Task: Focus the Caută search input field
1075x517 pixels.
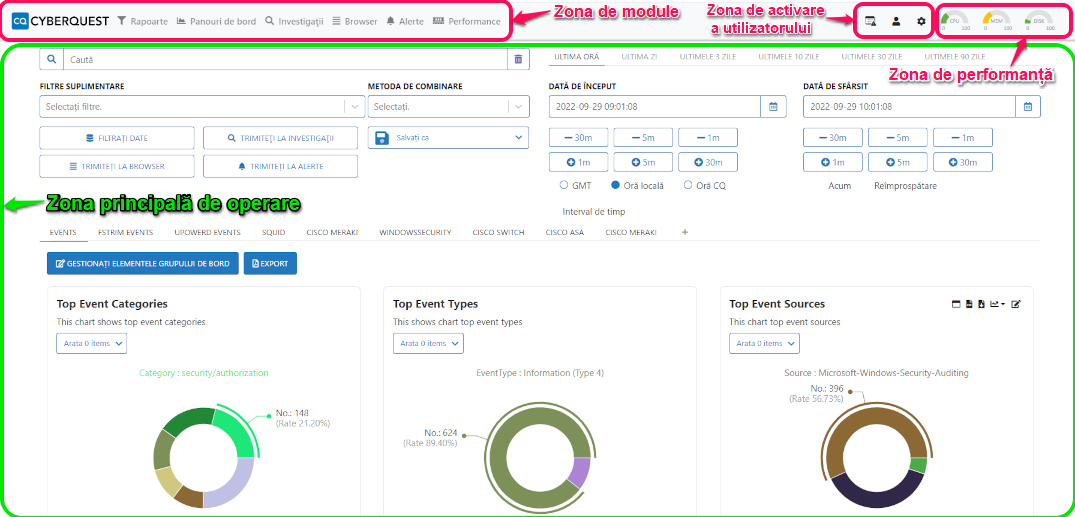Action: pos(285,60)
